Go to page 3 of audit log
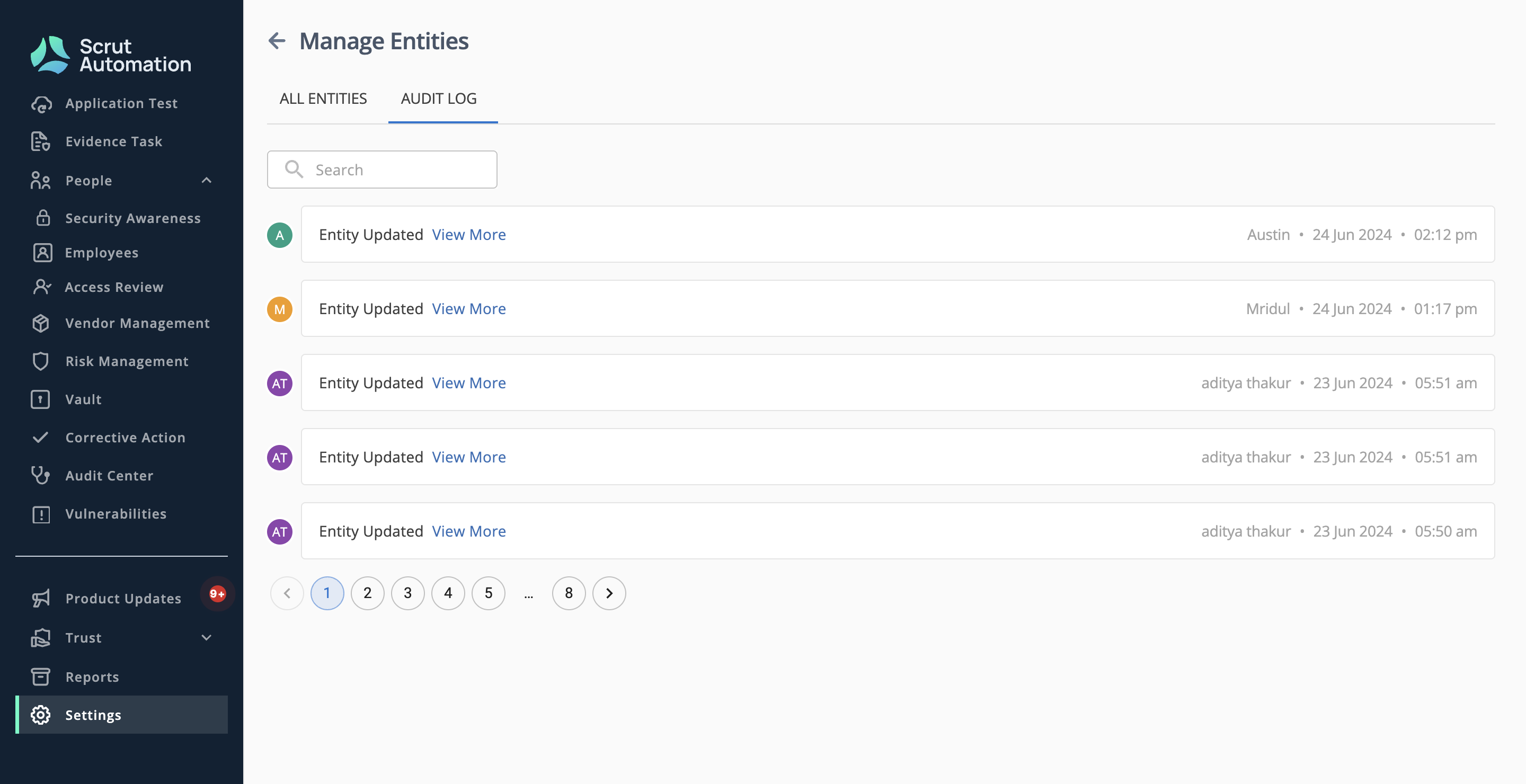 [407, 593]
